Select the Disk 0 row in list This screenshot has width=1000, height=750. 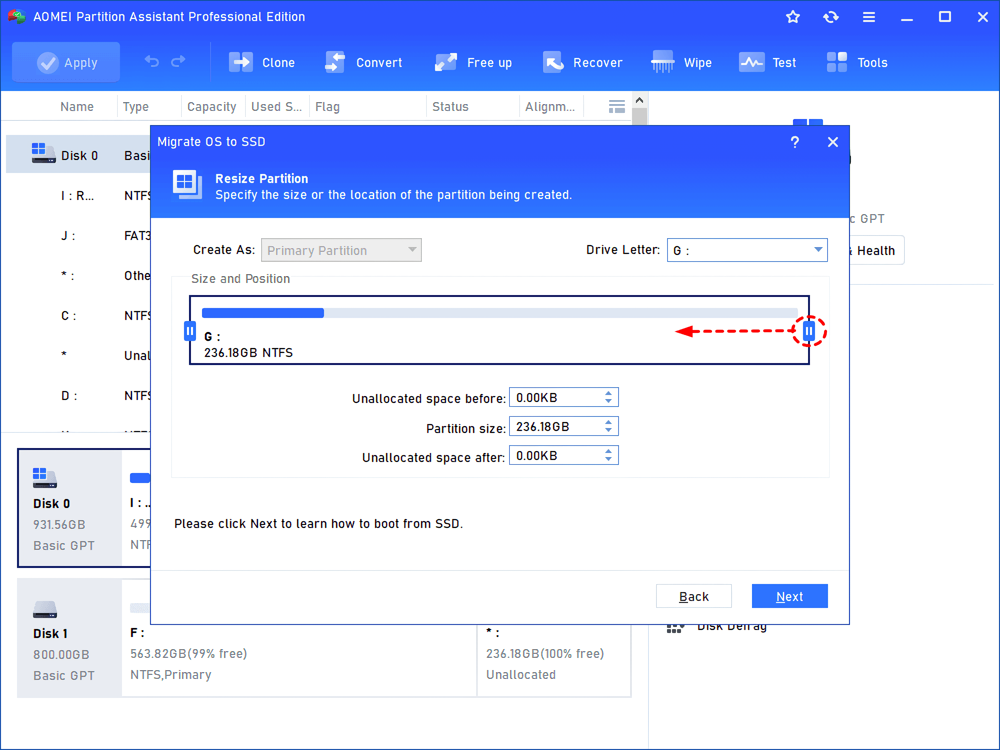[x=78, y=154]
